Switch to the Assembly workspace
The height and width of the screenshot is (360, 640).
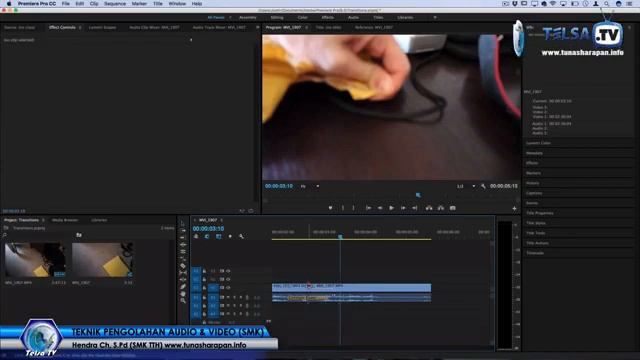click(248, 18)
